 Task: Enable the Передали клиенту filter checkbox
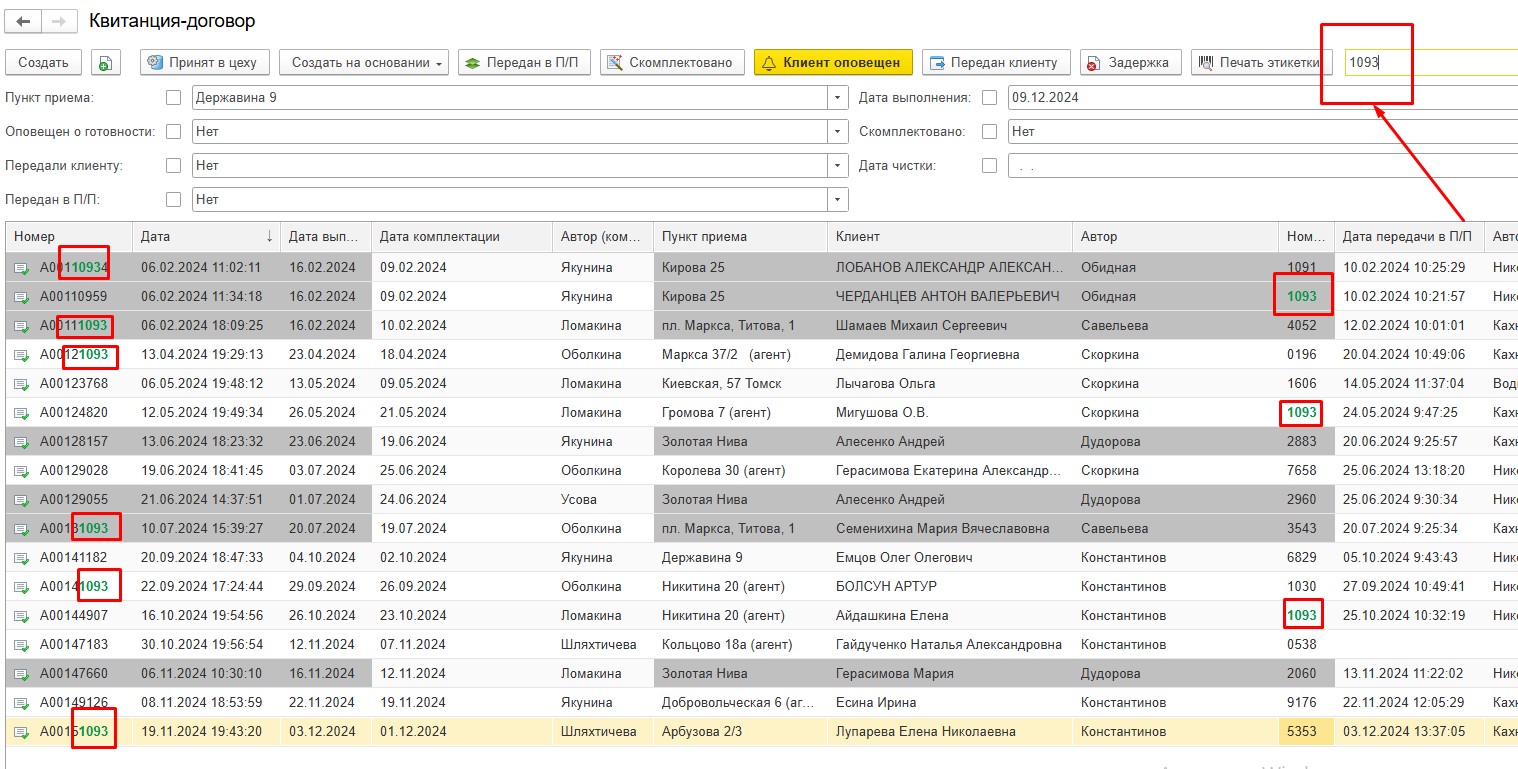pyautogui.click(x=174, y=166)
